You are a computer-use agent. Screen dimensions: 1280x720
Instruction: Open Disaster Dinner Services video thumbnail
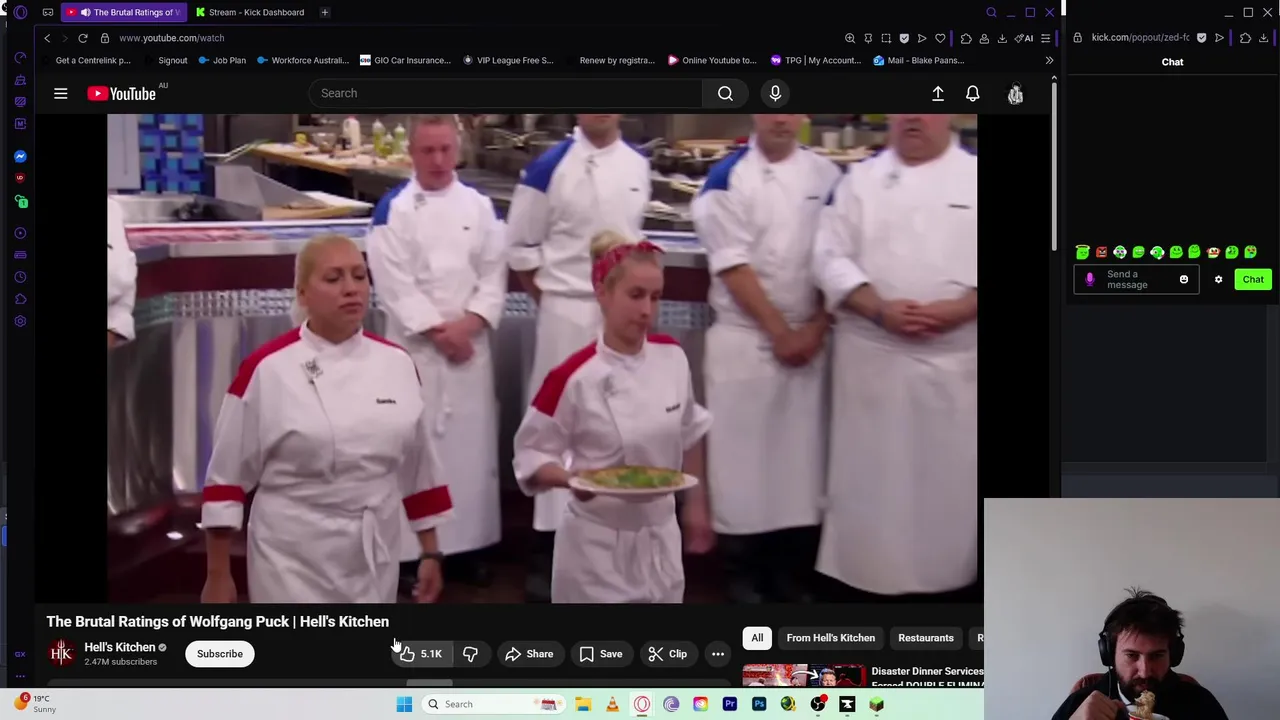[804, 677]
